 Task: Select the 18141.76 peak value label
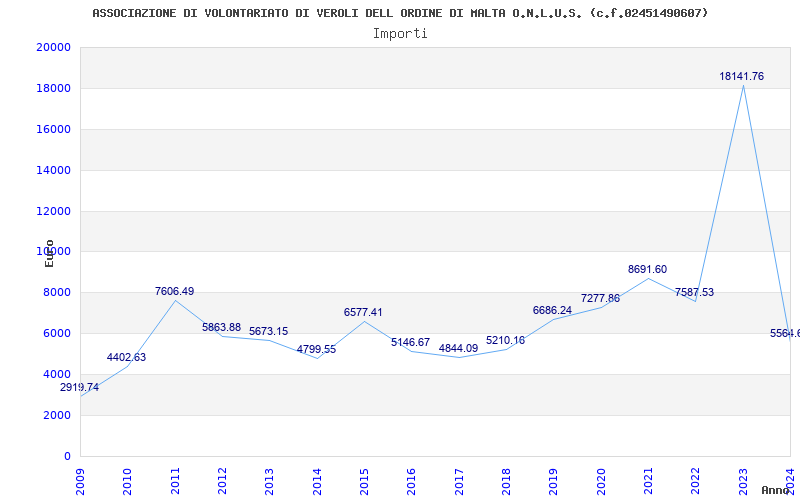coord(741,77)
